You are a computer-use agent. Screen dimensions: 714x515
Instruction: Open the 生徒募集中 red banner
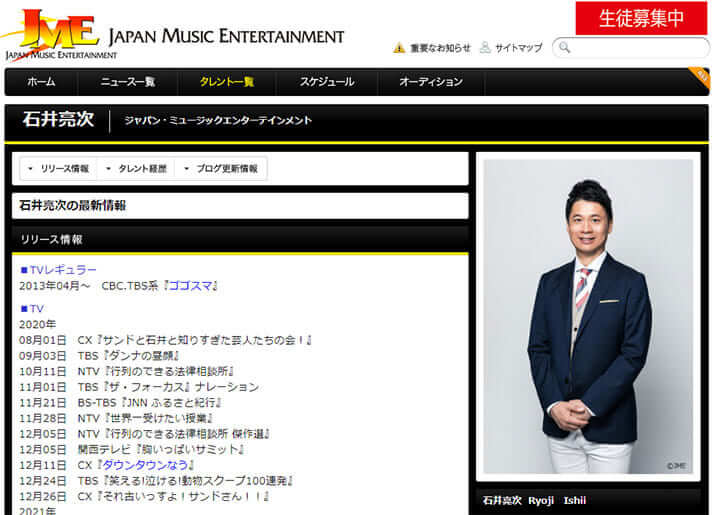(641, 18)
